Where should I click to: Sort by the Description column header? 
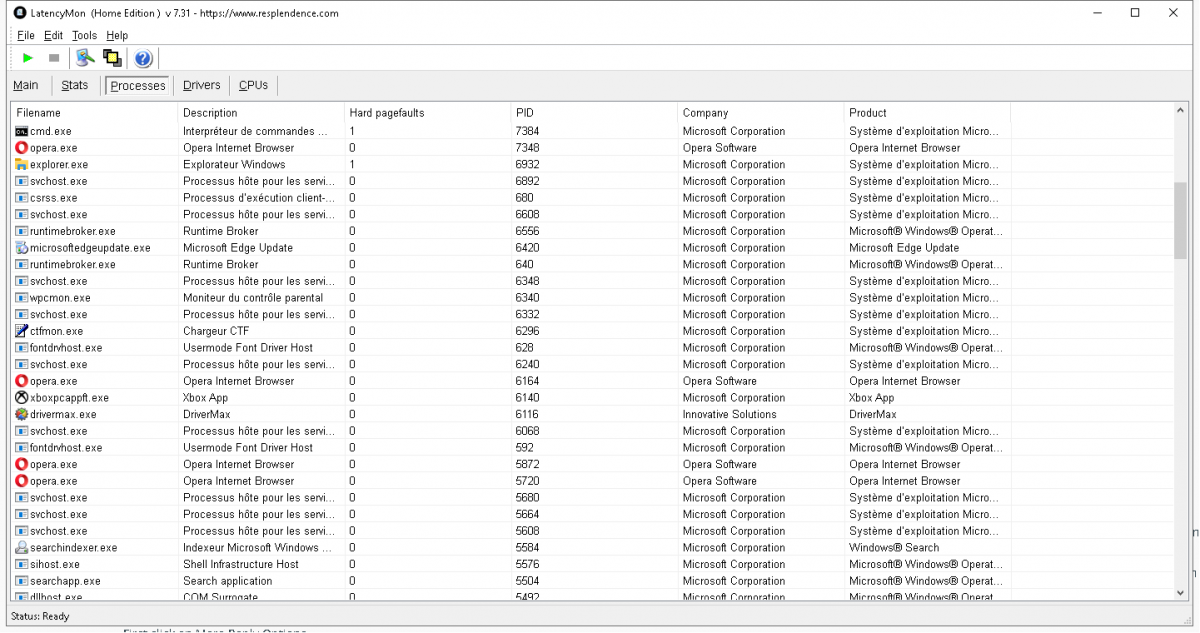pyautogui.click(x=261, y=113)
